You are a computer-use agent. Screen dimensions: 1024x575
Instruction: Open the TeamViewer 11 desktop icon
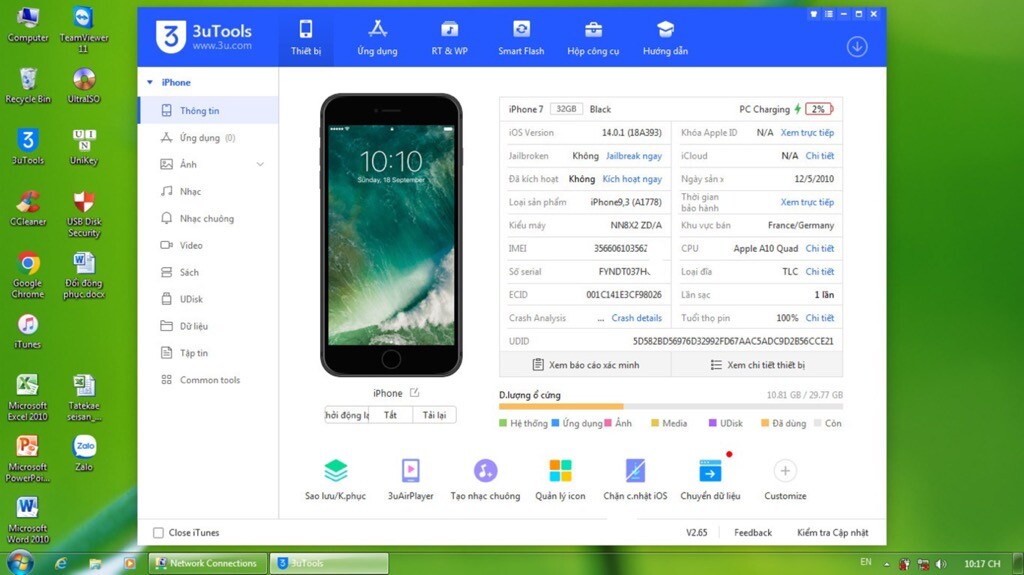tap(84, 29)
